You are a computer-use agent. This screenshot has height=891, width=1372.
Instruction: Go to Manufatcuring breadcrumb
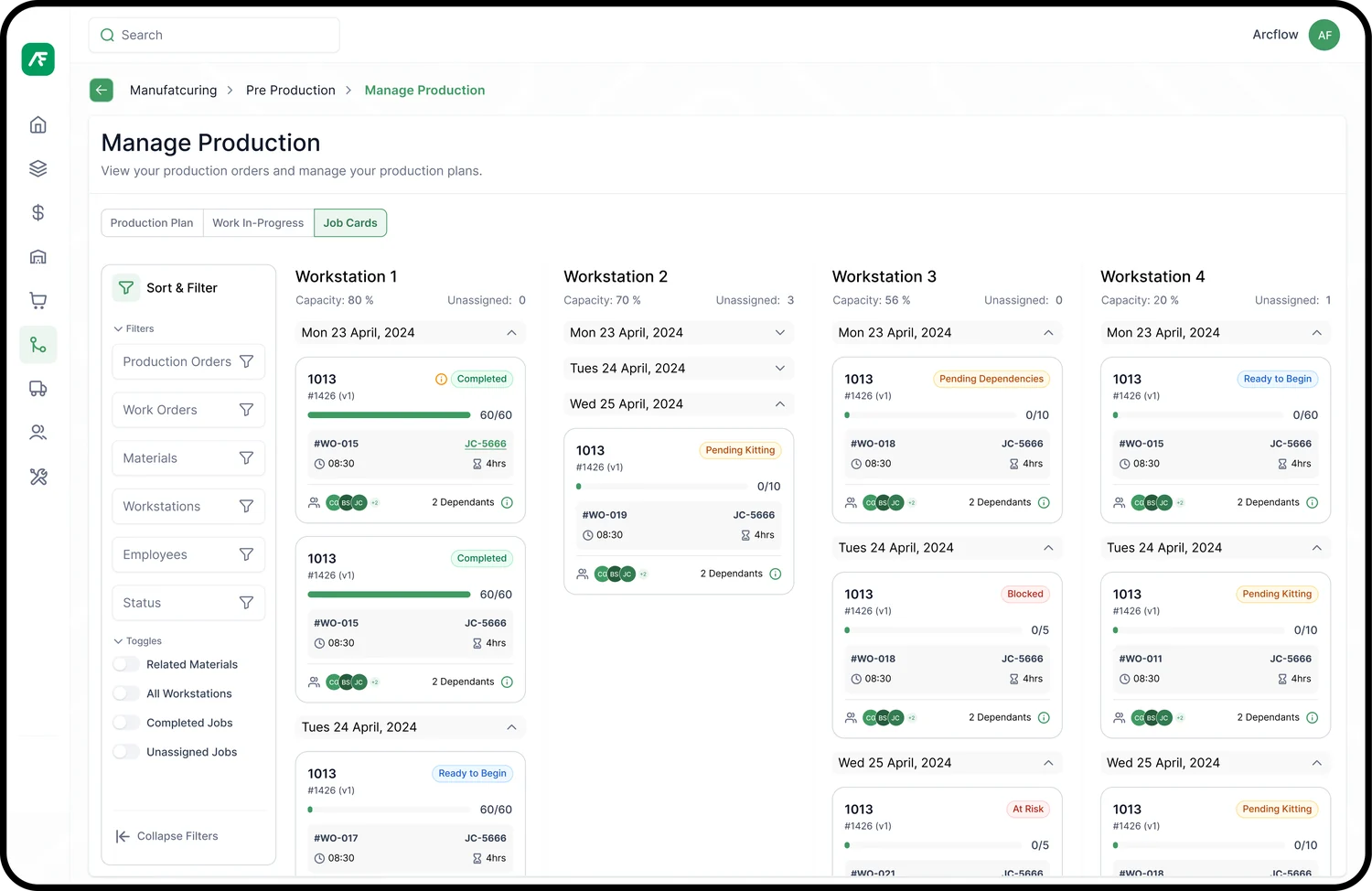coord(174,91)
